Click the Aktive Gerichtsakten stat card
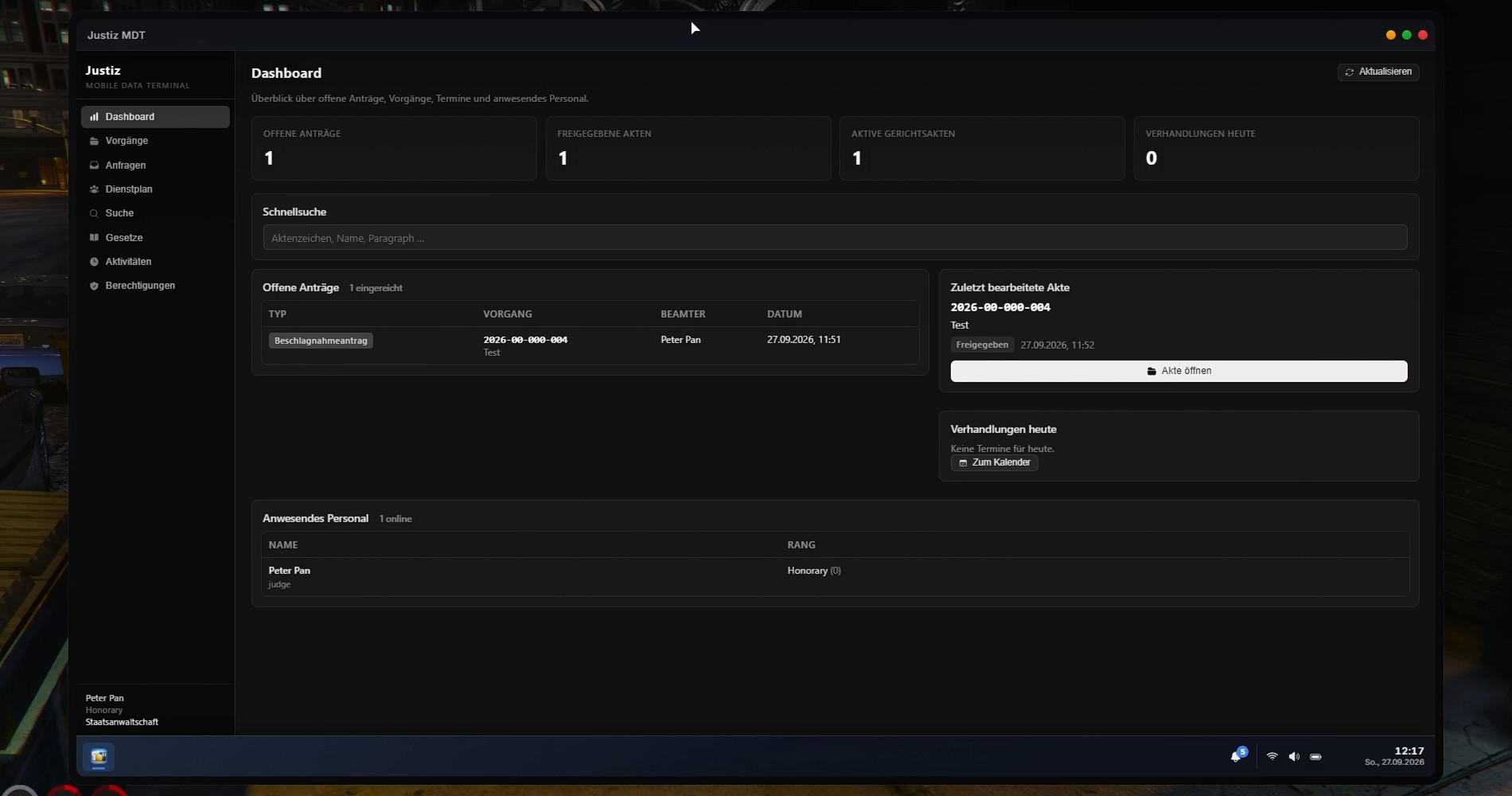 click(982, 149)
